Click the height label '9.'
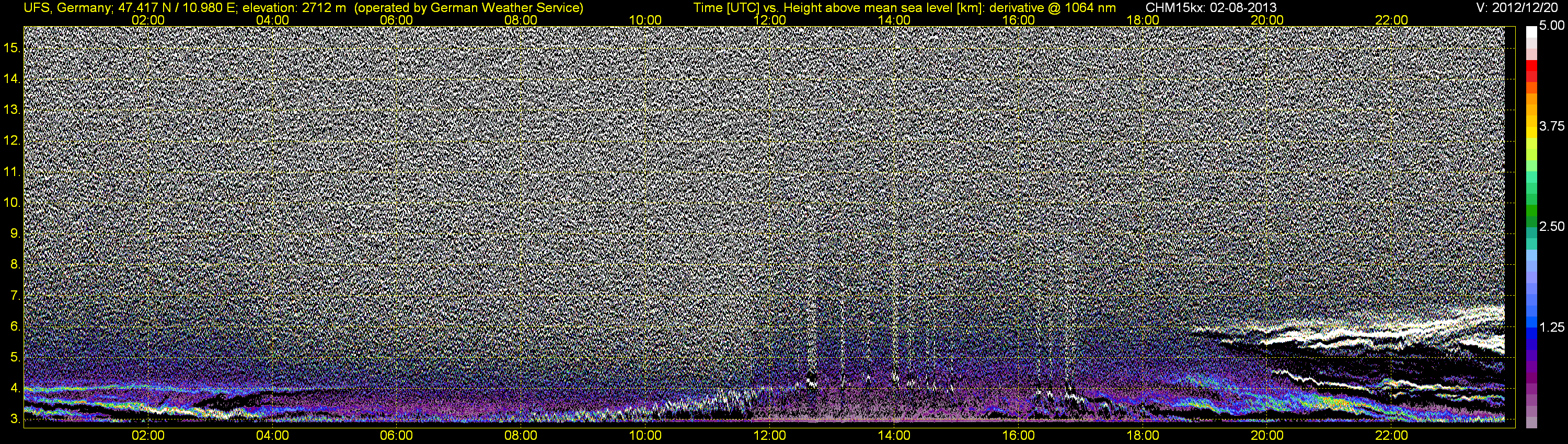Viewport: 1568px width, 444px height. pos(15,233)
